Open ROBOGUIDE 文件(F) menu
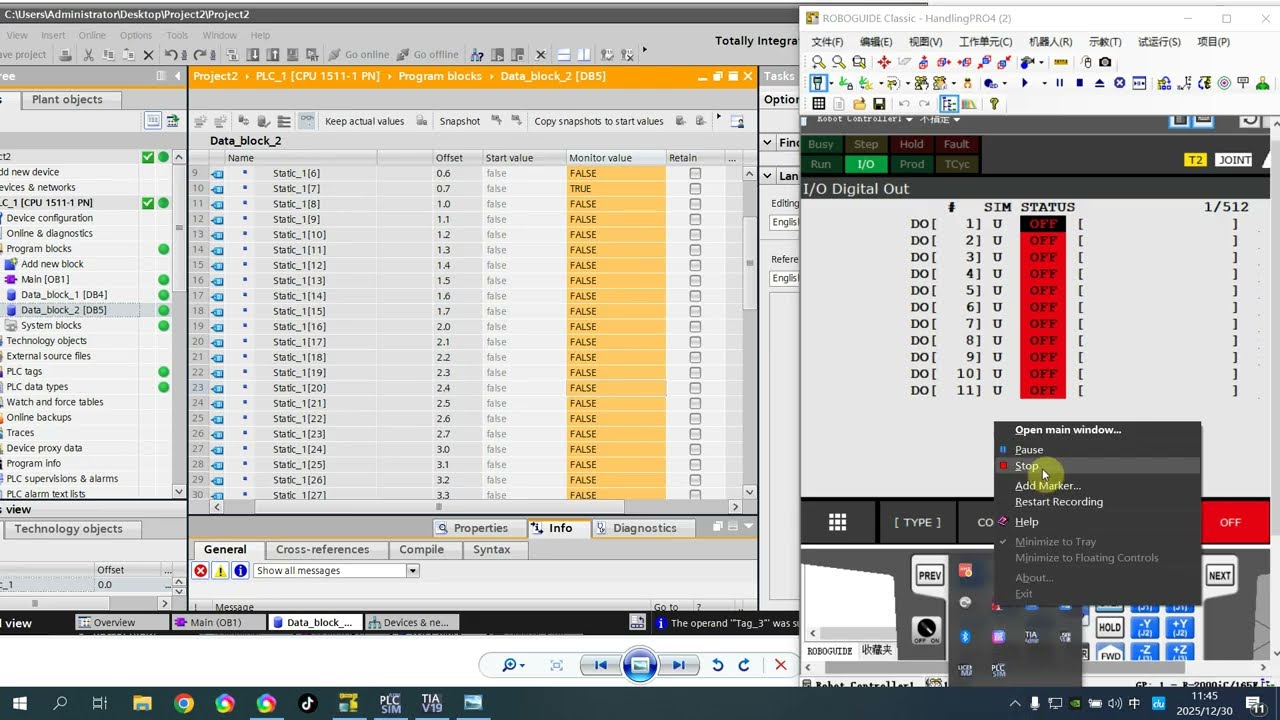 (827, 42)
